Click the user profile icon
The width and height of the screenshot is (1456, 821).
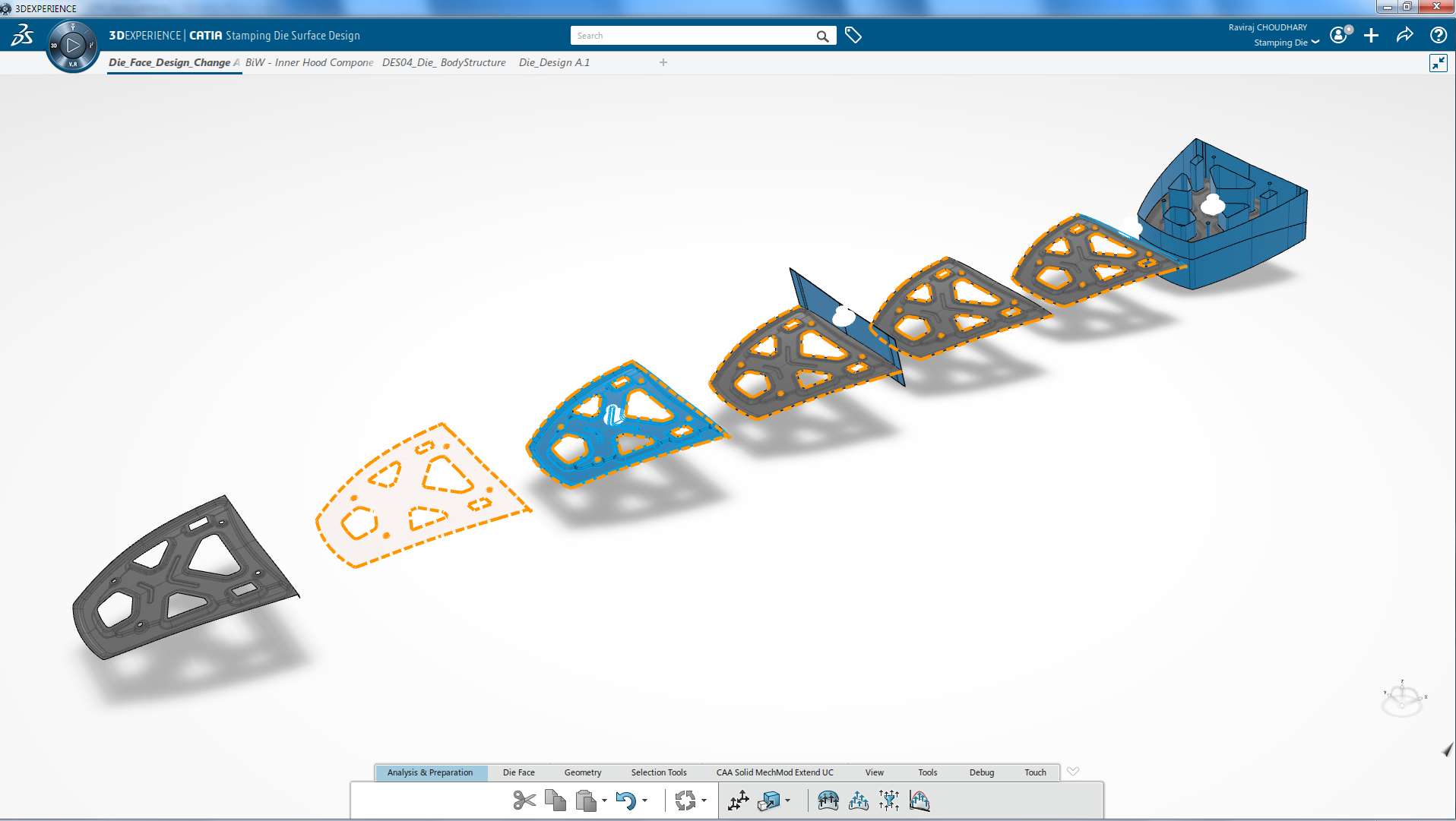click(x=1339, y=36)
